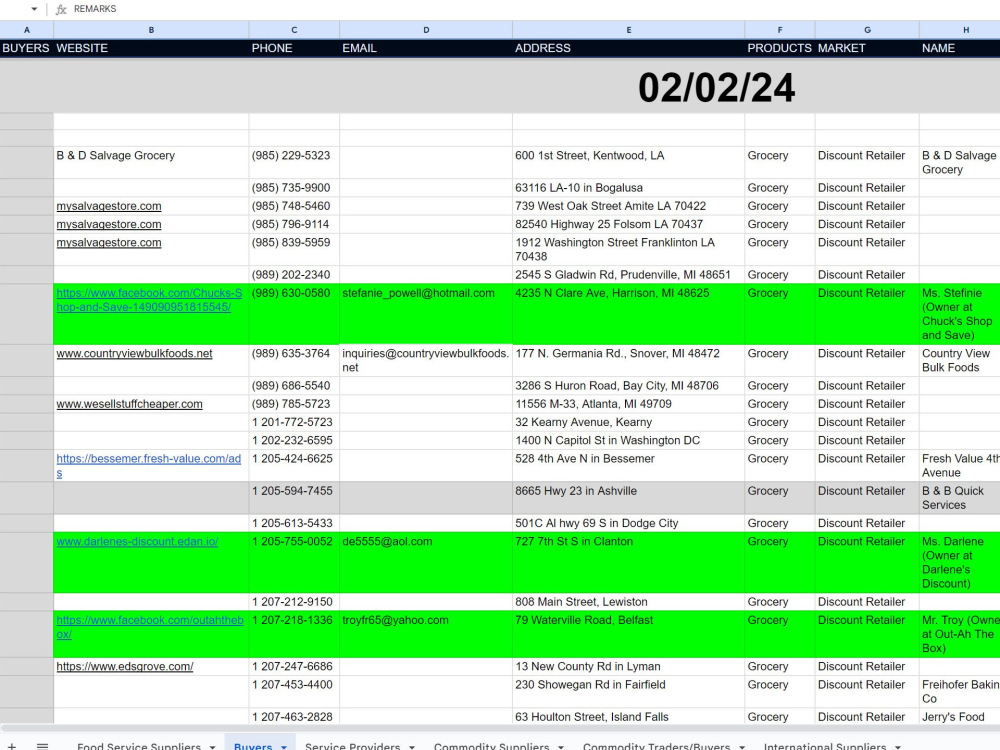Click the B & D Salvage Grocery website cell
1000x750 pixels.
click(151, 163)
